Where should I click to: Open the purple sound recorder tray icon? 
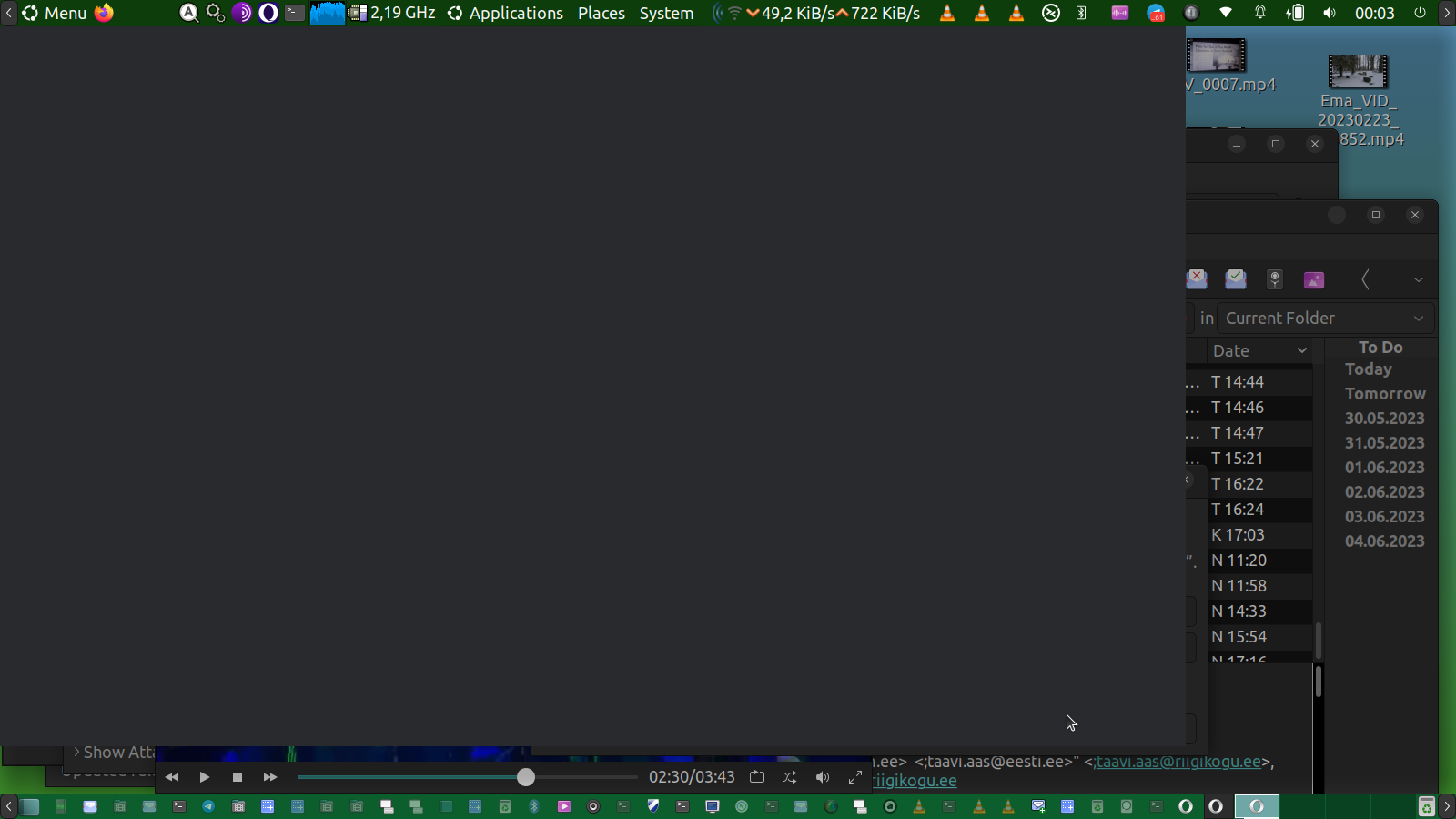coord(1120,13)
